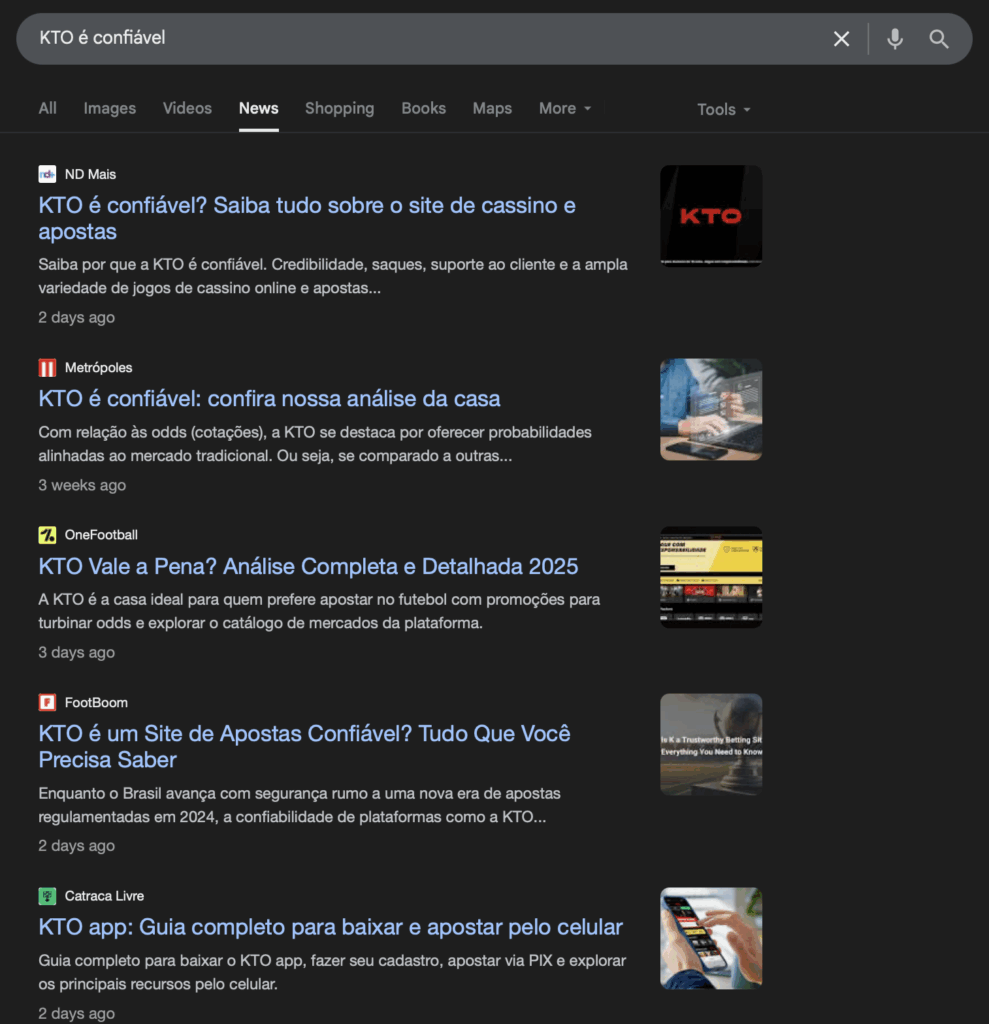Click the Metrópoles source name
Screen dimensions: 989x1024
pyautogui.click(x=99, y=368)
